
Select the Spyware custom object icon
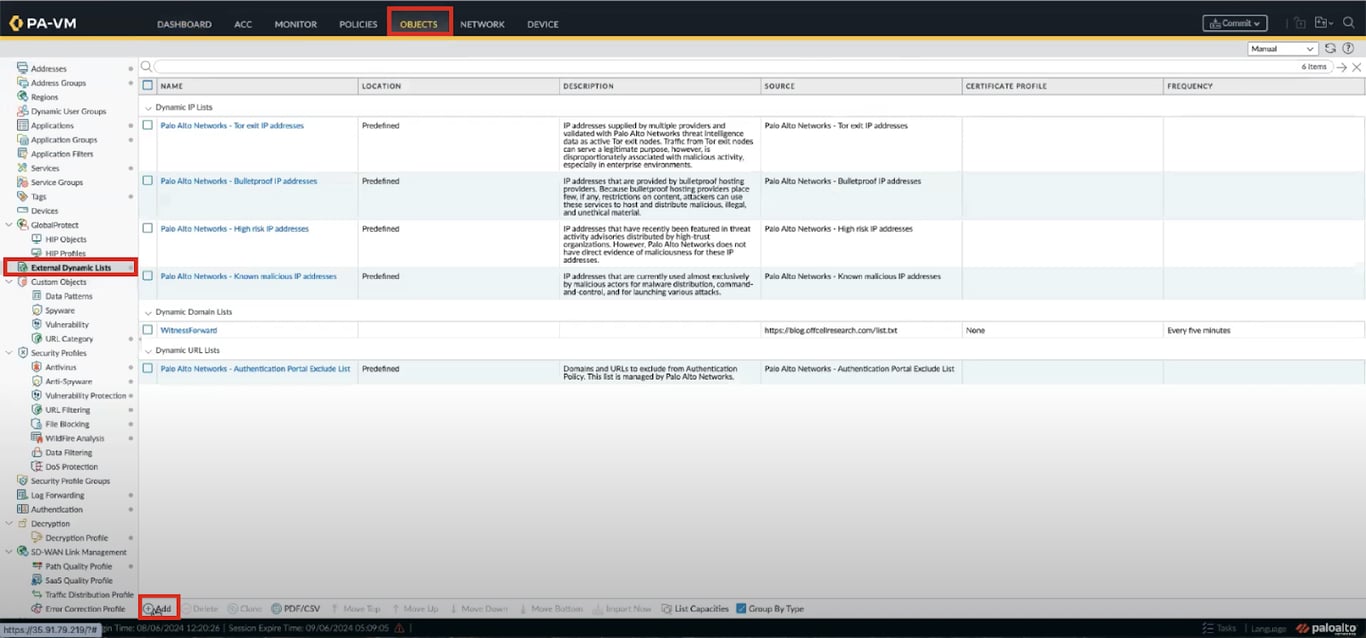[36, 310]
